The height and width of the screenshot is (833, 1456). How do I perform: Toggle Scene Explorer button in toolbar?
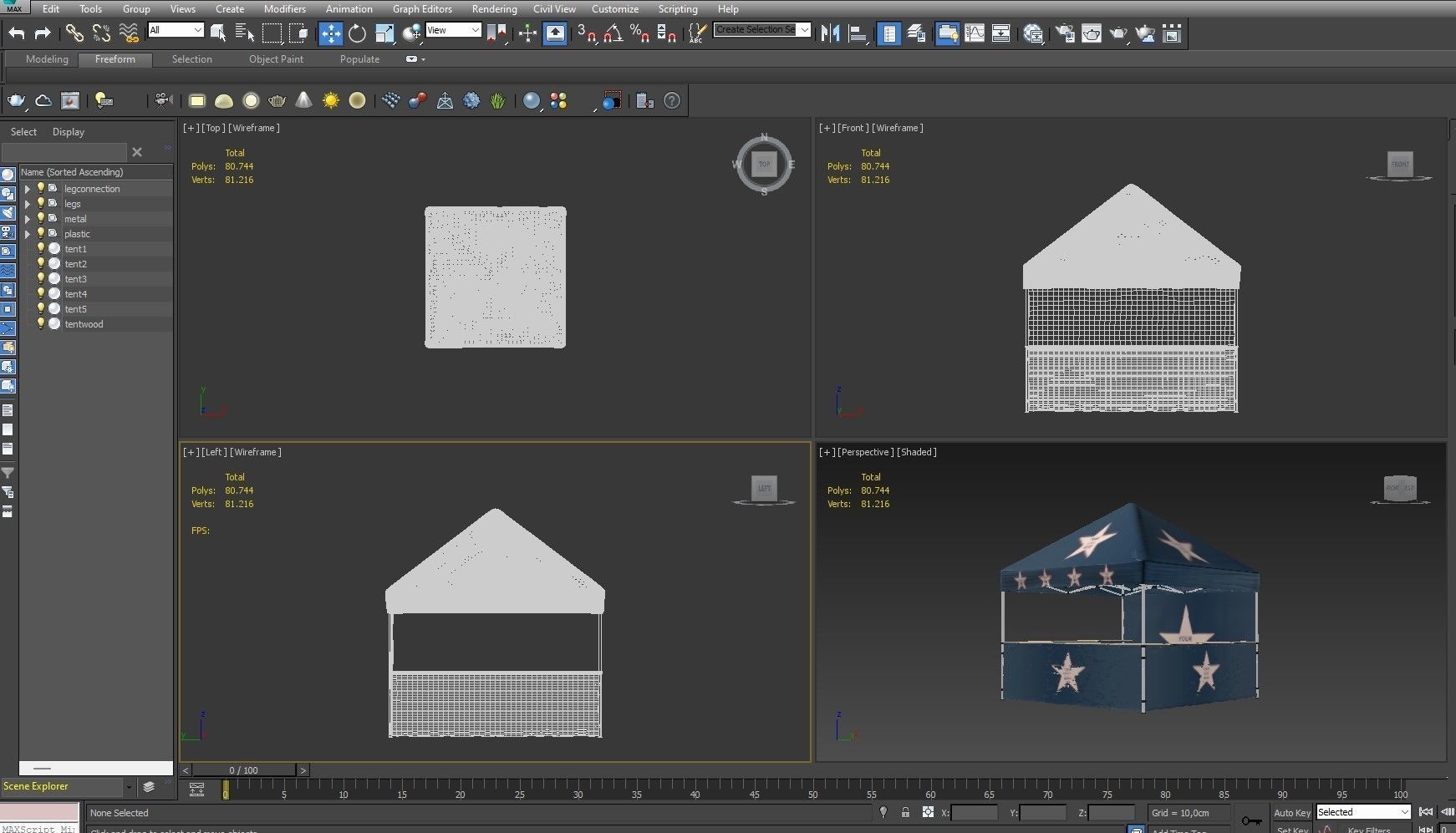click(889, 33)
